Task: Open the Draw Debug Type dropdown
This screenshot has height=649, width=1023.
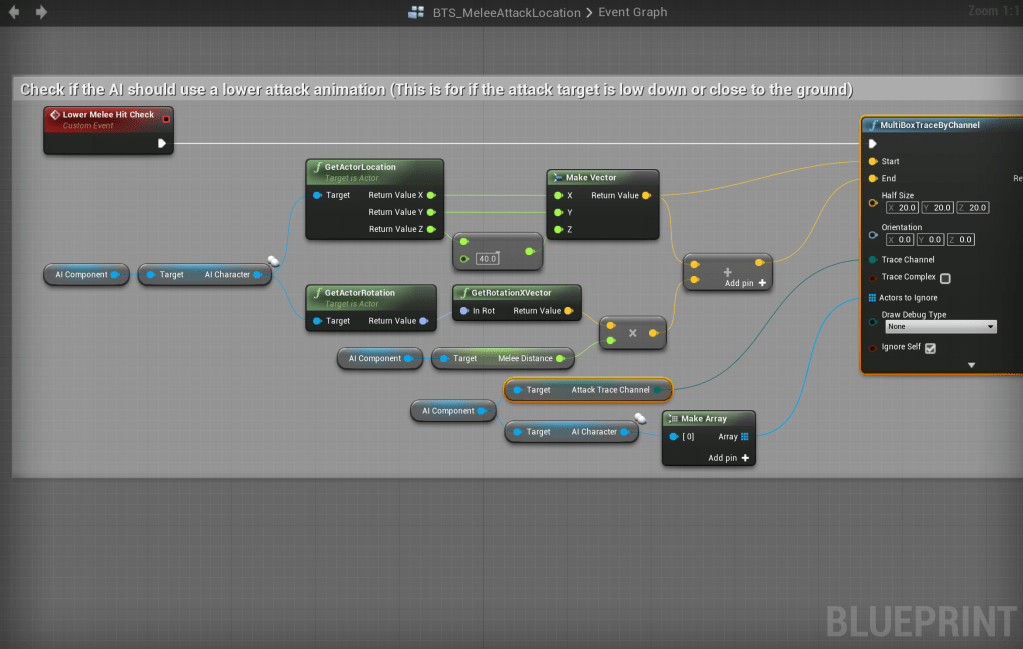Action: pyautogui.click(x=940, y=326)
